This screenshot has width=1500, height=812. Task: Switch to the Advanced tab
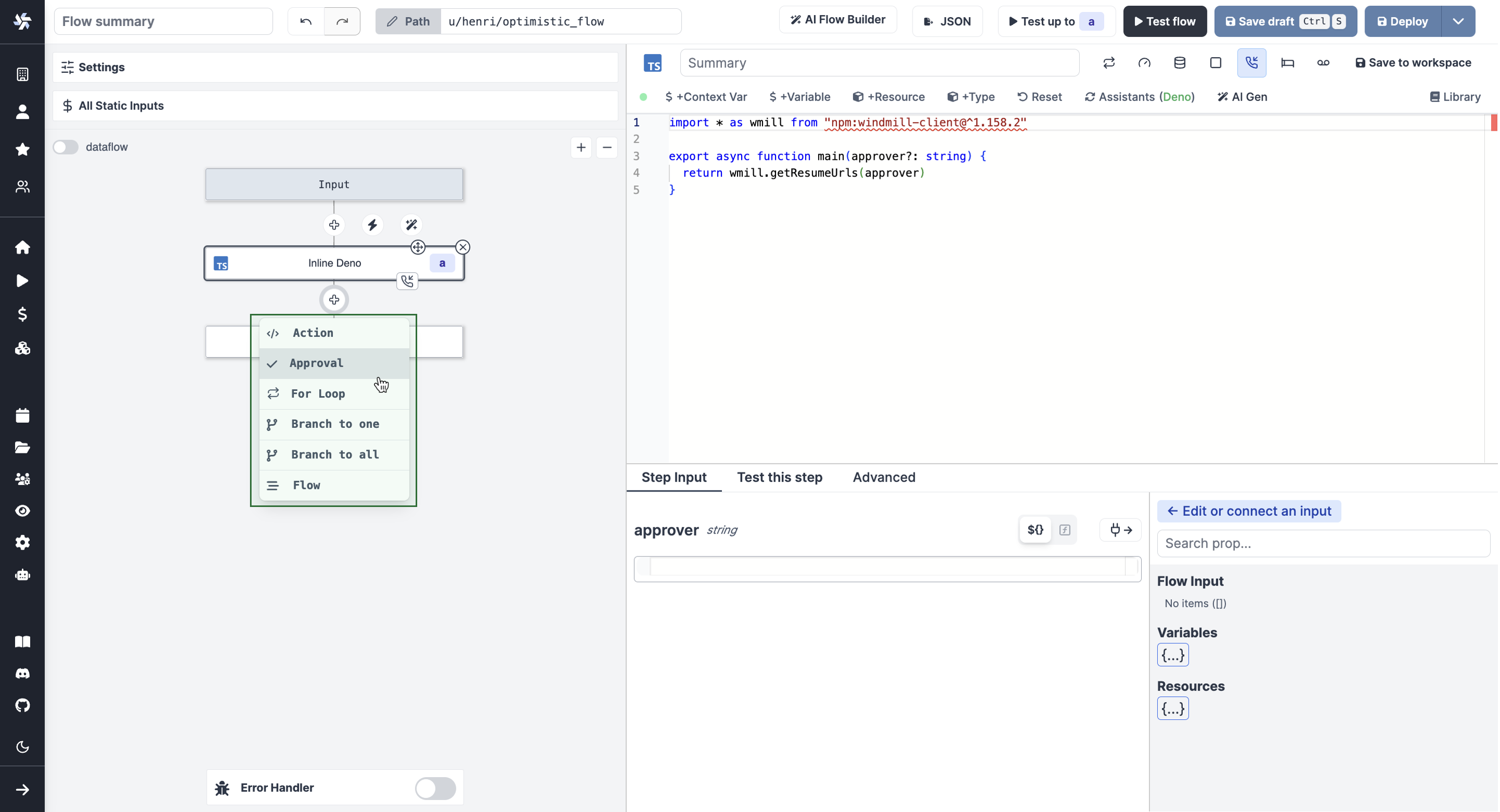884,477
